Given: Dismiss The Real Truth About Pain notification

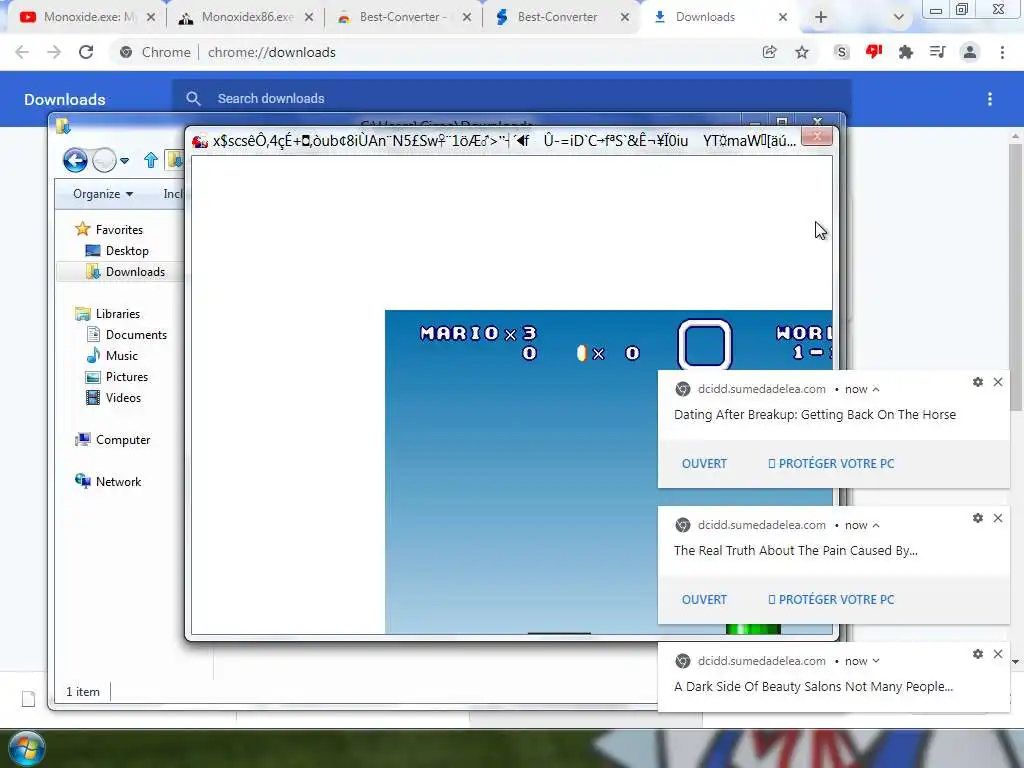Looking at the screenshot, I should pos(998,518).
